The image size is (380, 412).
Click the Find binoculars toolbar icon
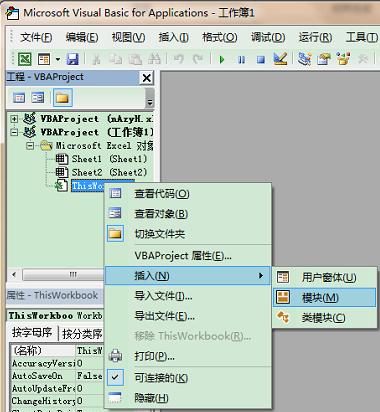click(x=154, y=60)
